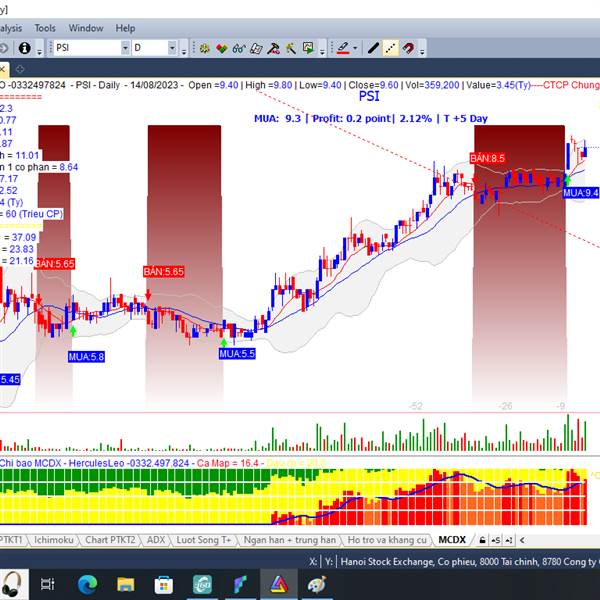This screenshot has width=600, height=600.
Task: Expand the PSI symbol dropdown
Action: pos(125,48)
